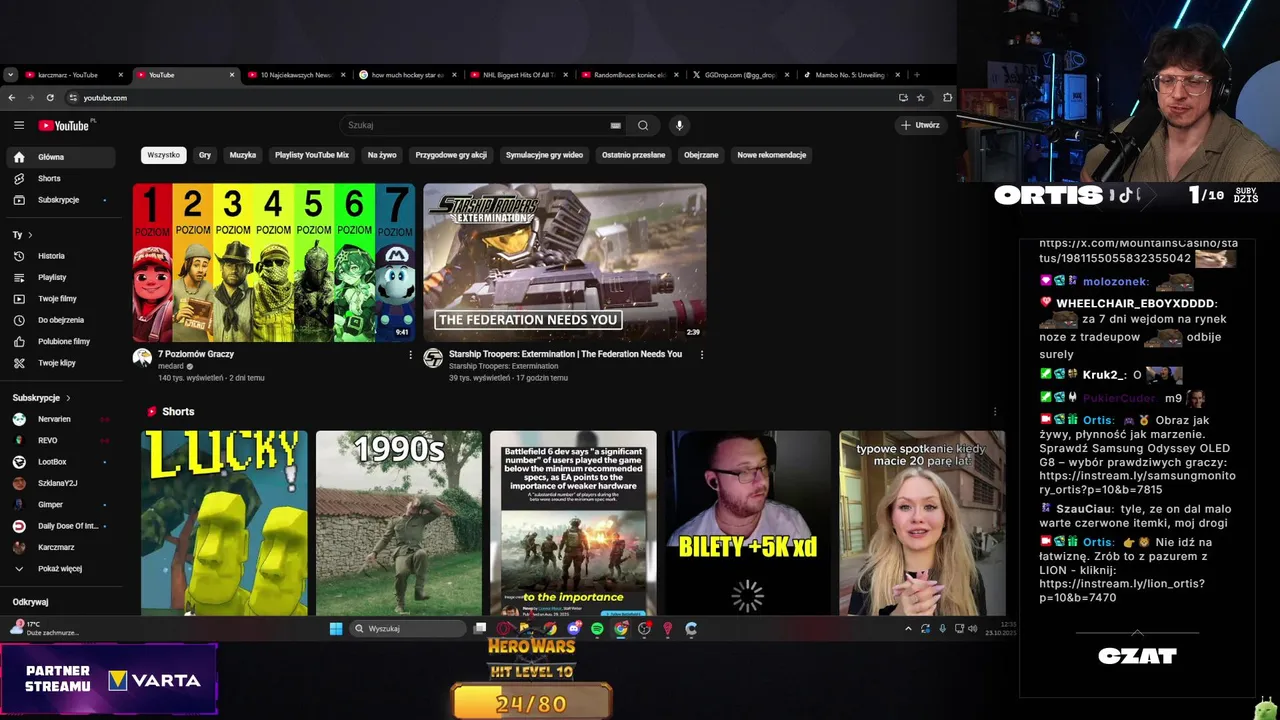Click the youtube.com address bar
The height and width of the screenshot is (720, 1280).
click(x=480, y=97)
